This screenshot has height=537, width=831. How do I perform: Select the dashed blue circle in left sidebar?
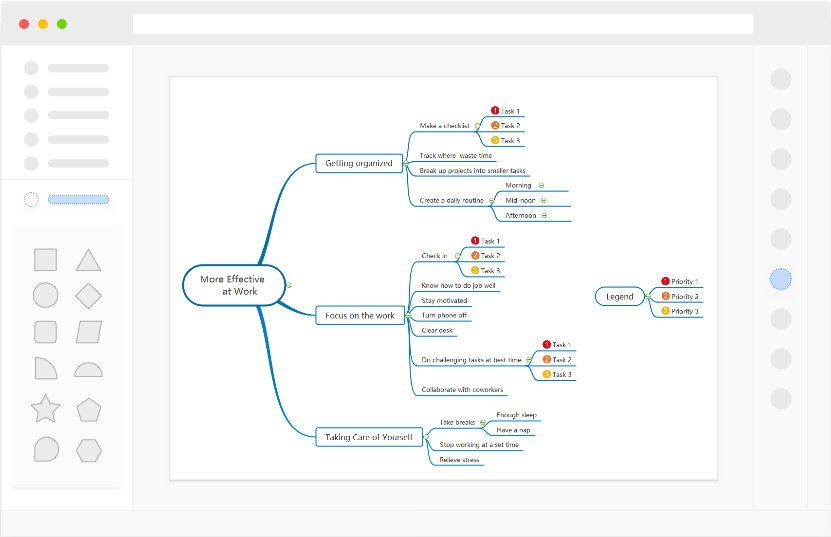31,200
